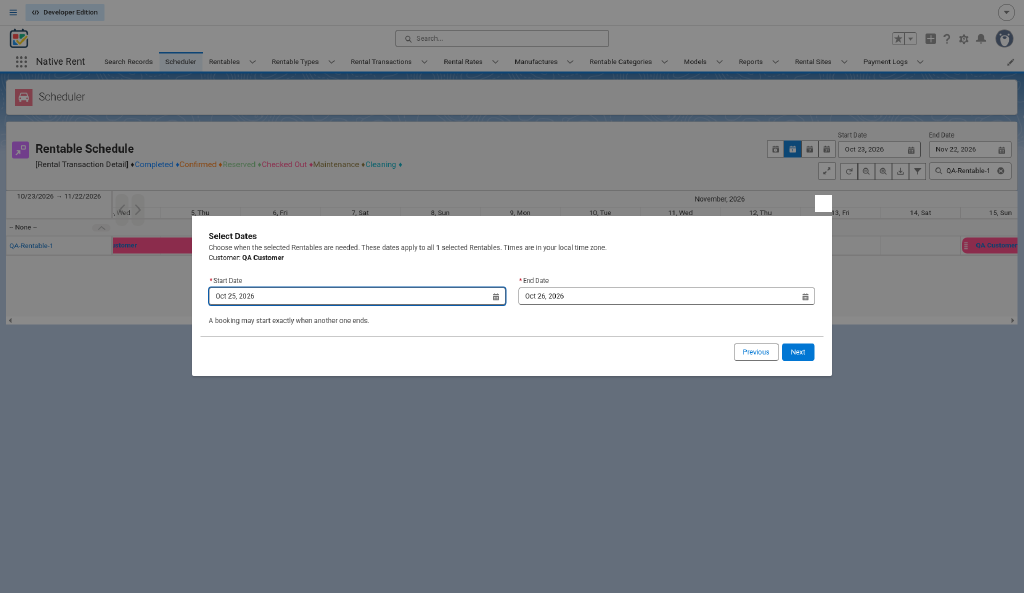Go back with the Previous button
This screenshot has height=593, width=1024.
756,352
